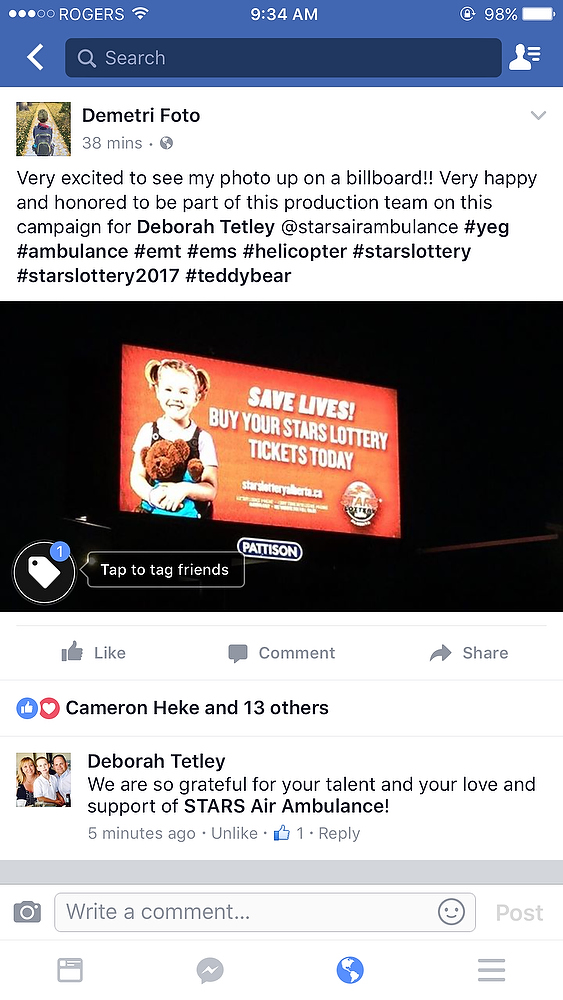Open emoji picker in comment field
Image resolution: width=563 pixels, height=1000 pixels.
451,912
